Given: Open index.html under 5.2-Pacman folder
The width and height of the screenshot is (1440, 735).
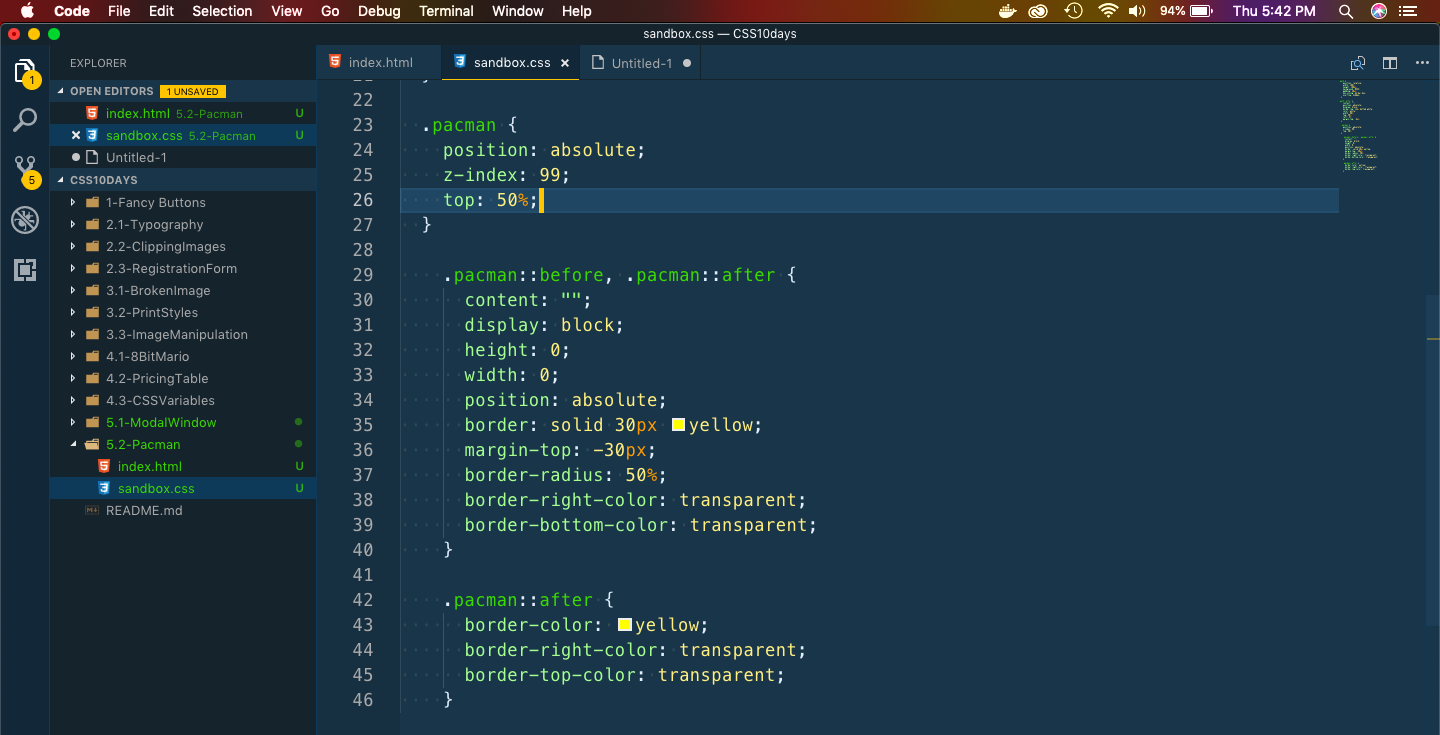Looking at the screenshot, I should [x=183, y=466].
